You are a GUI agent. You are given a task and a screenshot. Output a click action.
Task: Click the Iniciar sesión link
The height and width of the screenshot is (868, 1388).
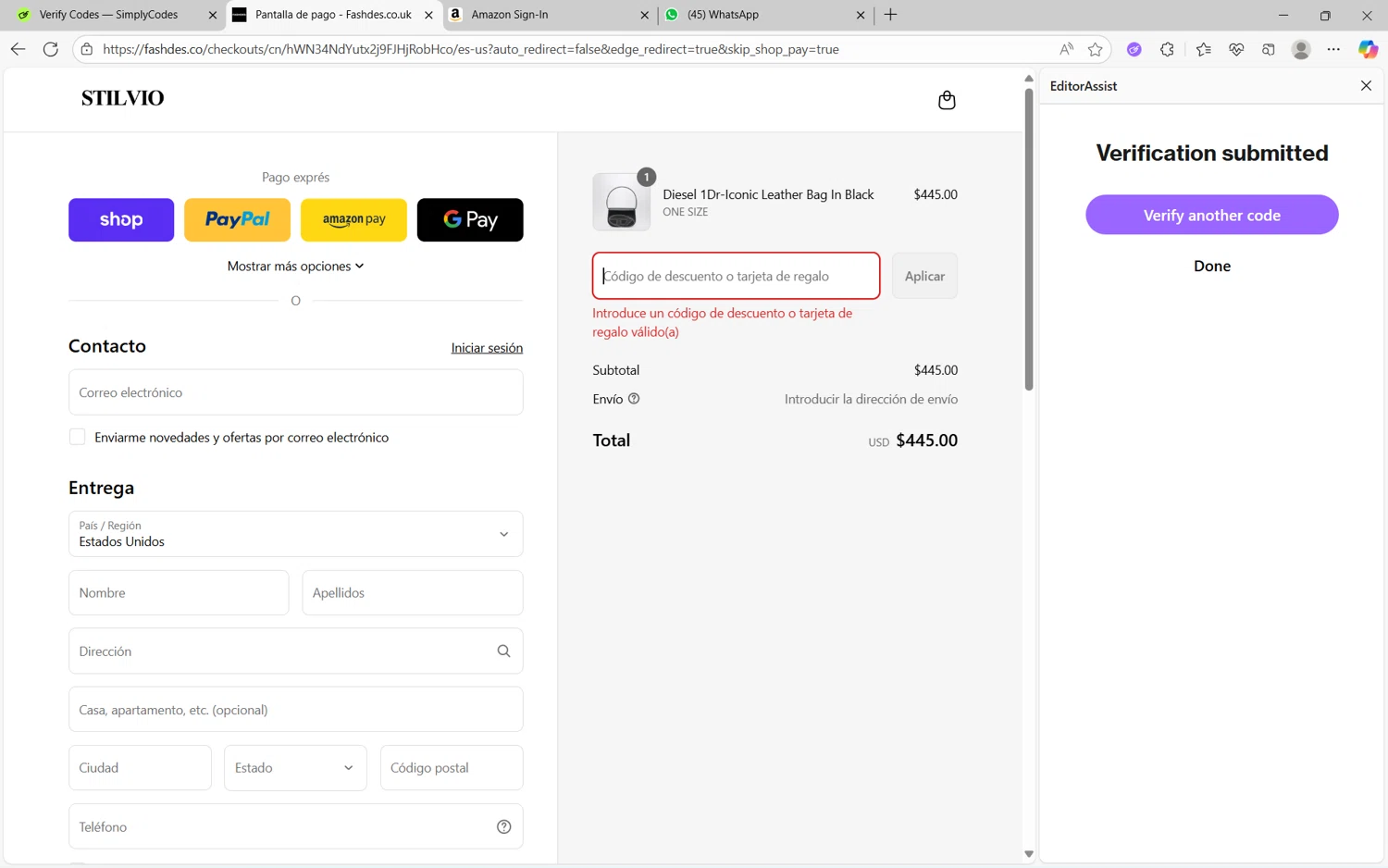[x=487, y=348]
